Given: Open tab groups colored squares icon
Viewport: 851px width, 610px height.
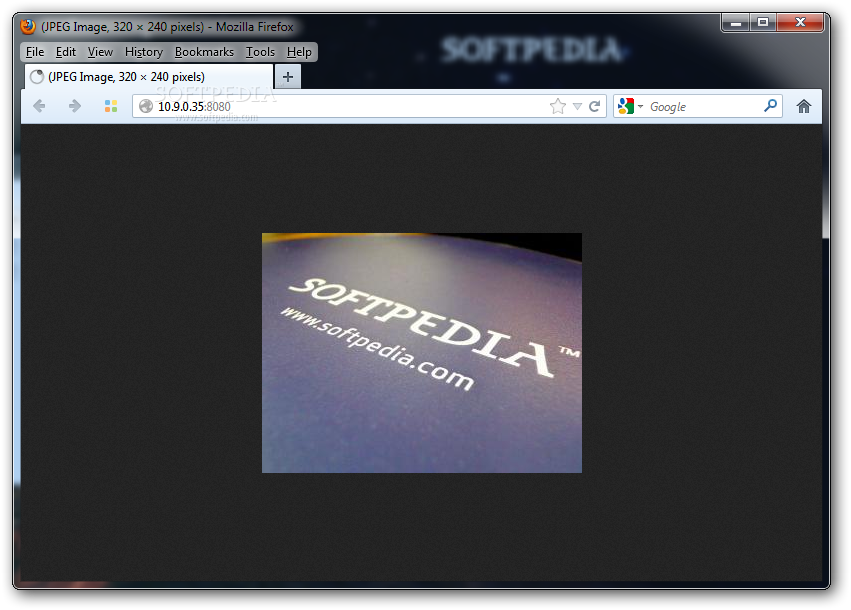Looking at the screenshot, I should click(x=111, y=106).
